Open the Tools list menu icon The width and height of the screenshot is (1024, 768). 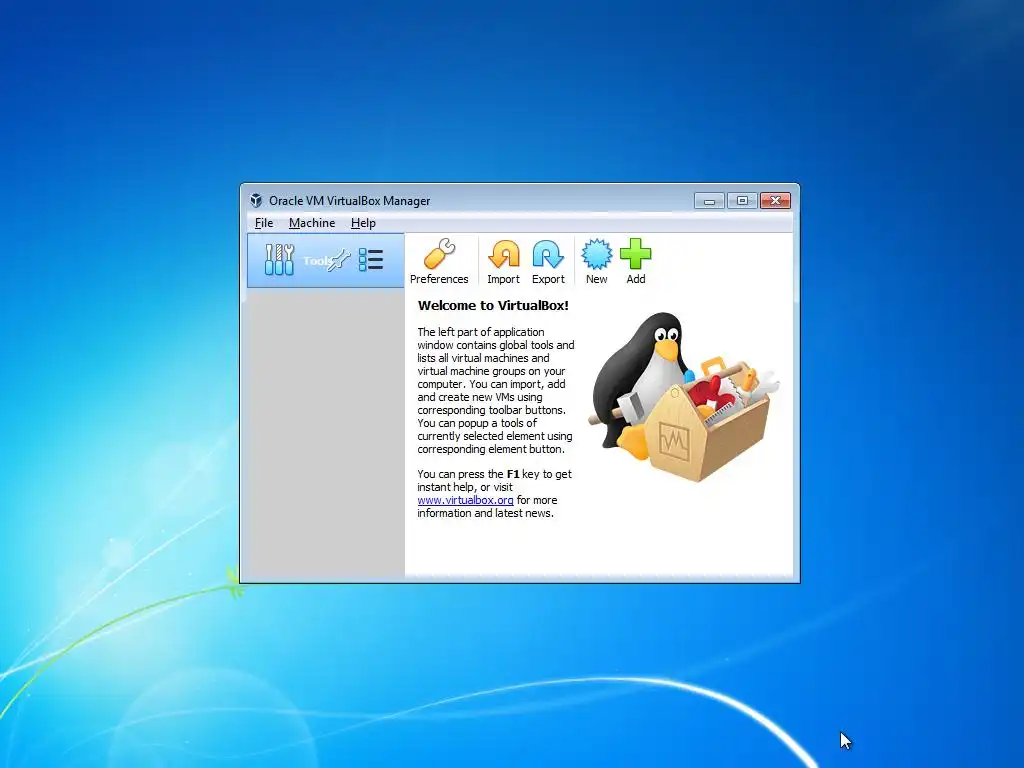coord(371,260)
